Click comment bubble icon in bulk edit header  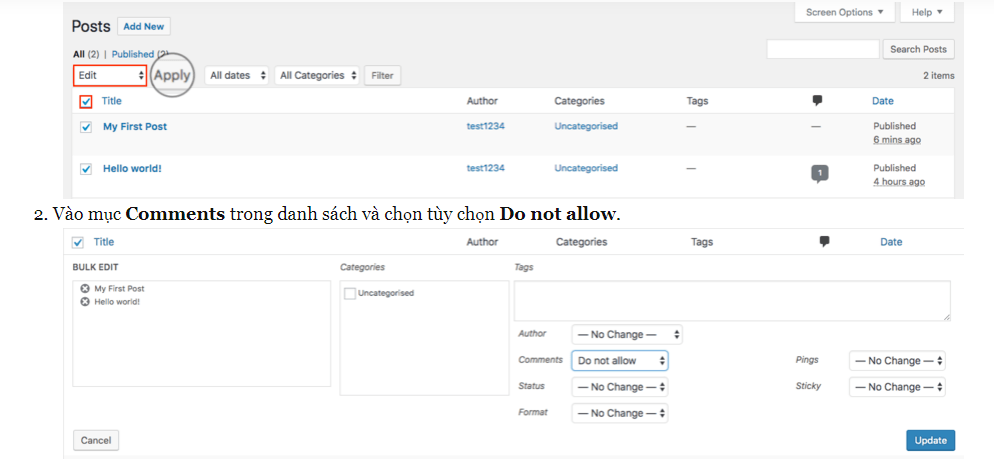(x=824, y=242)
